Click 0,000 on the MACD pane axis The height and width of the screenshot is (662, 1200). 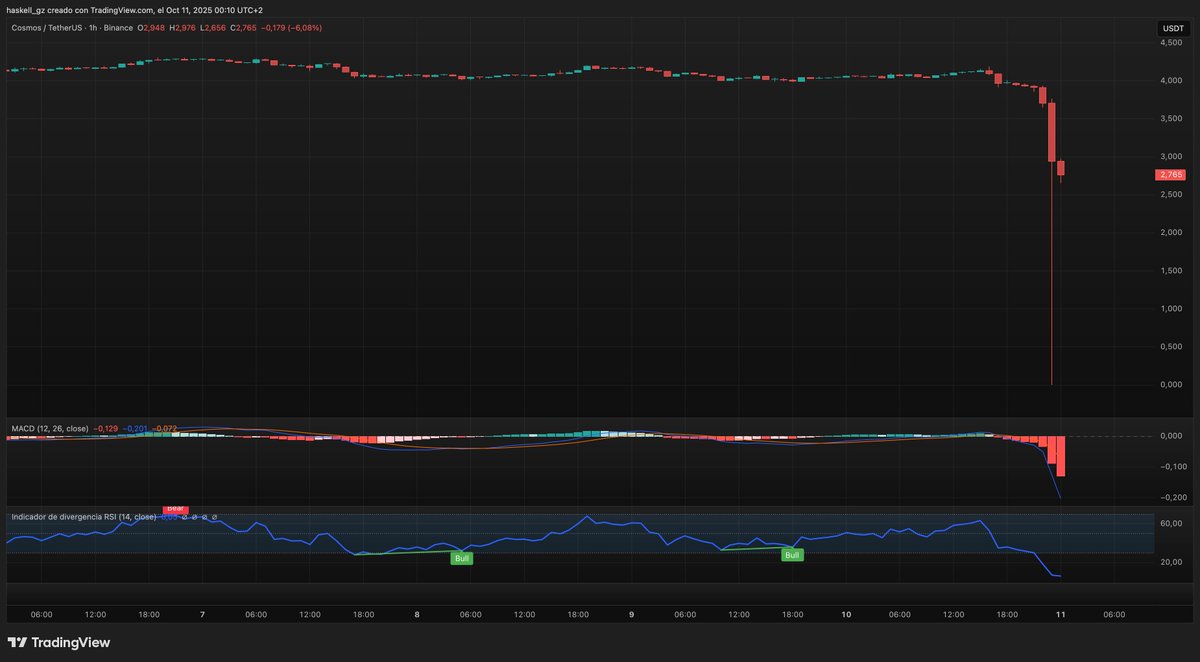(x=1171, y=436)
